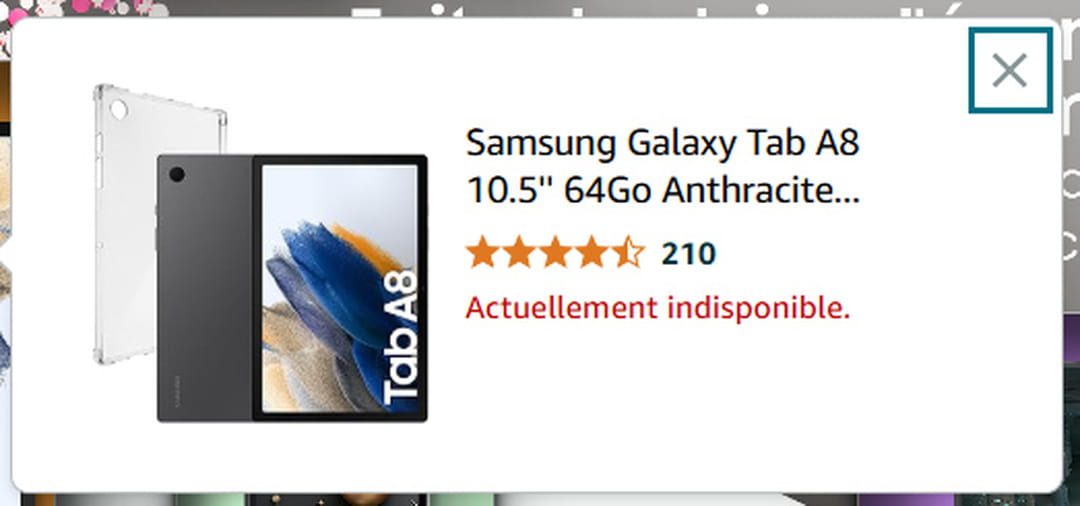Screen dimensions: 1080x506
Task: Click the third orange rating star
Action: pos(555,253)
